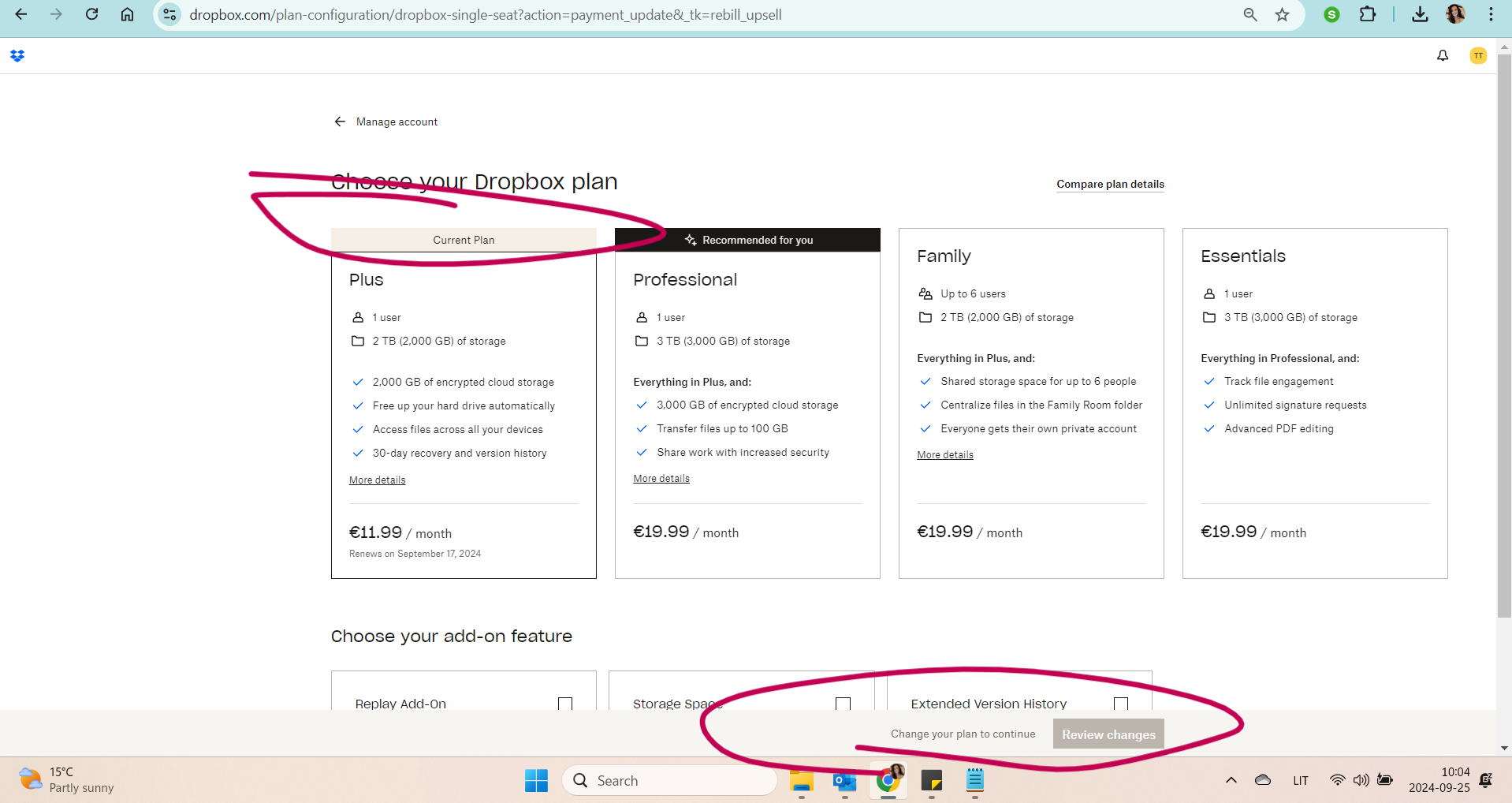
Task: Check the Extended Version History checkbox
Action: click(1120, 703)
